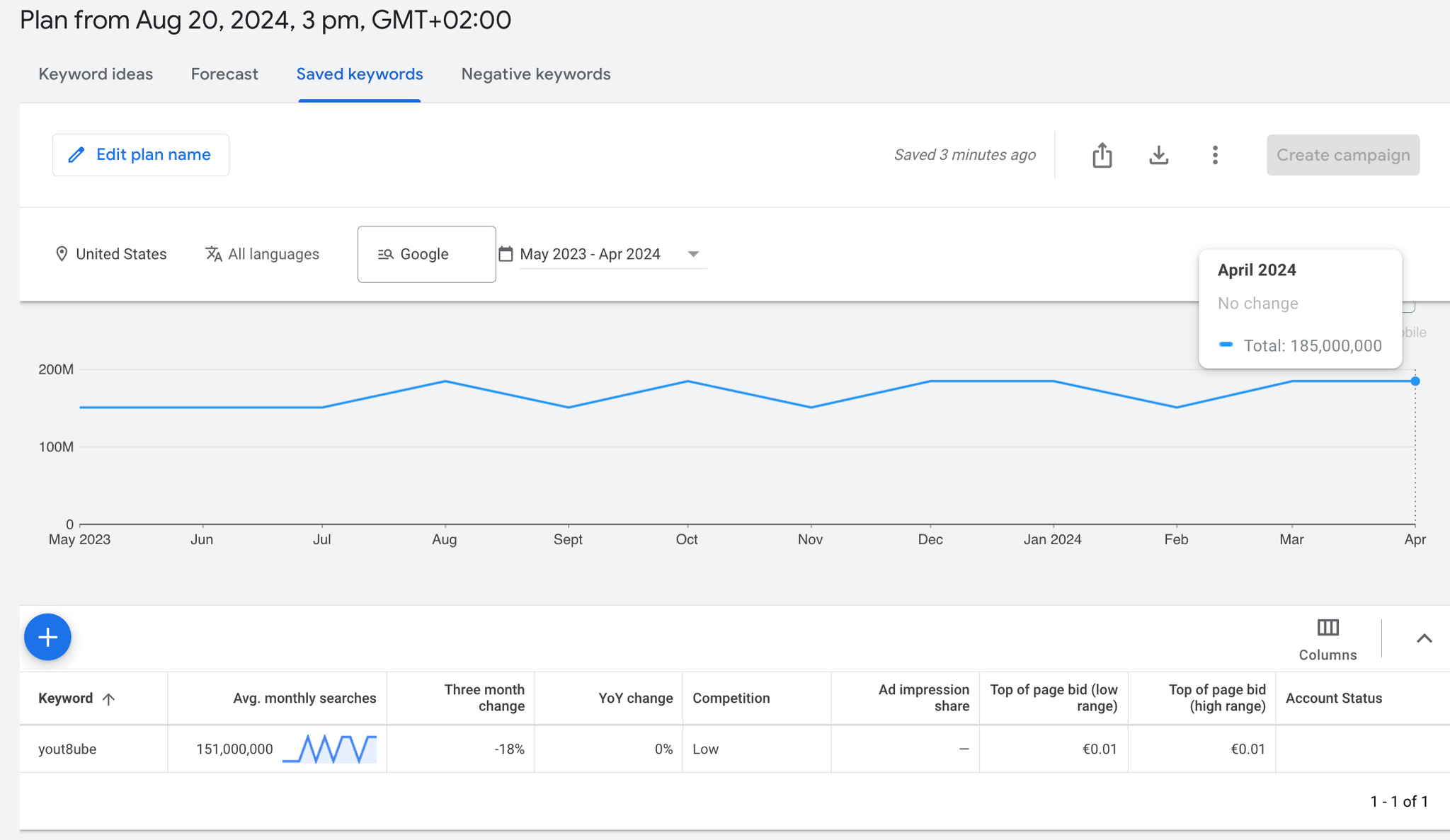Click the Edit plan name button
Viewport: 1450px width, 840px height.
pyautogui.click(x=141, y=155)
